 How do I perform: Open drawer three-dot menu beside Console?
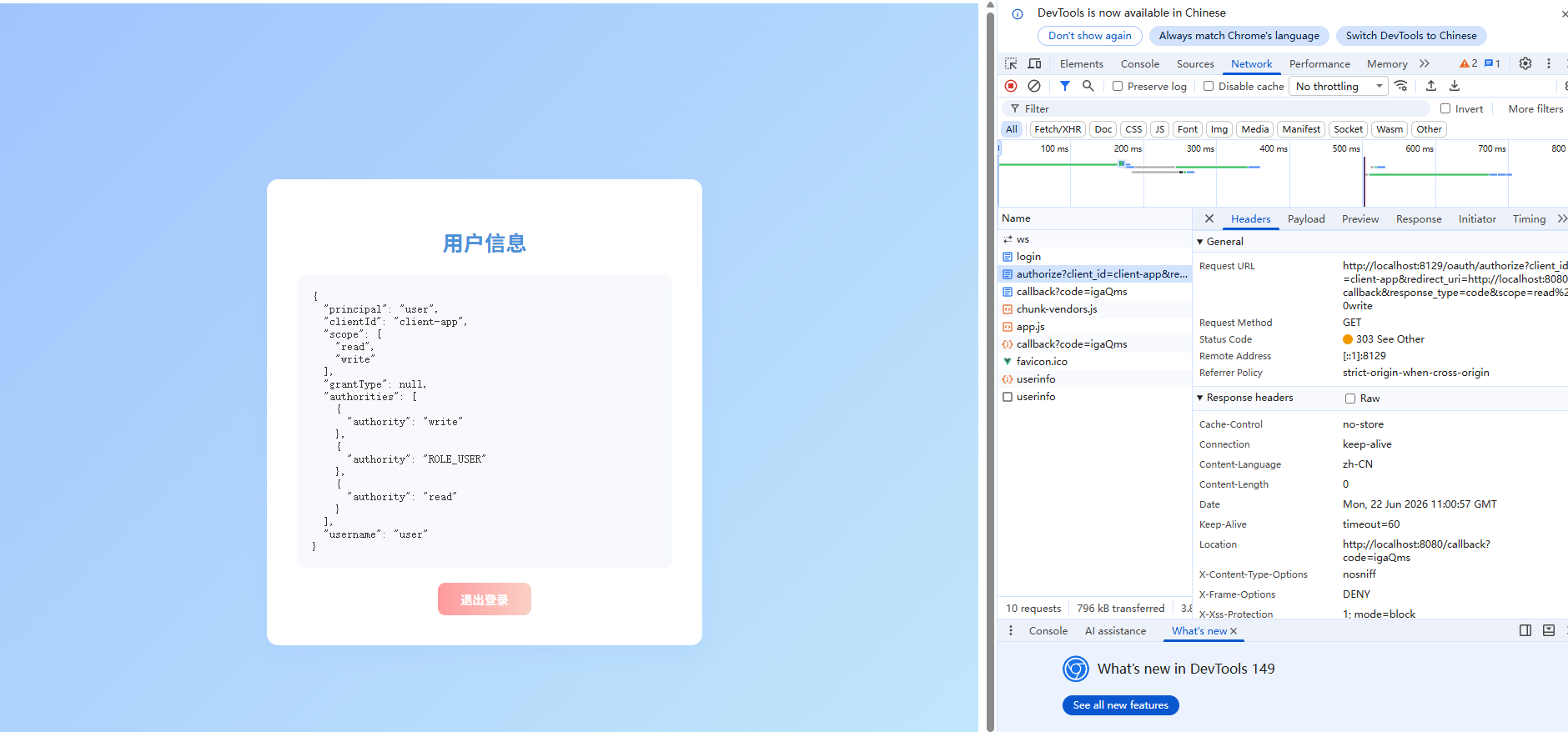point(1011,631)
